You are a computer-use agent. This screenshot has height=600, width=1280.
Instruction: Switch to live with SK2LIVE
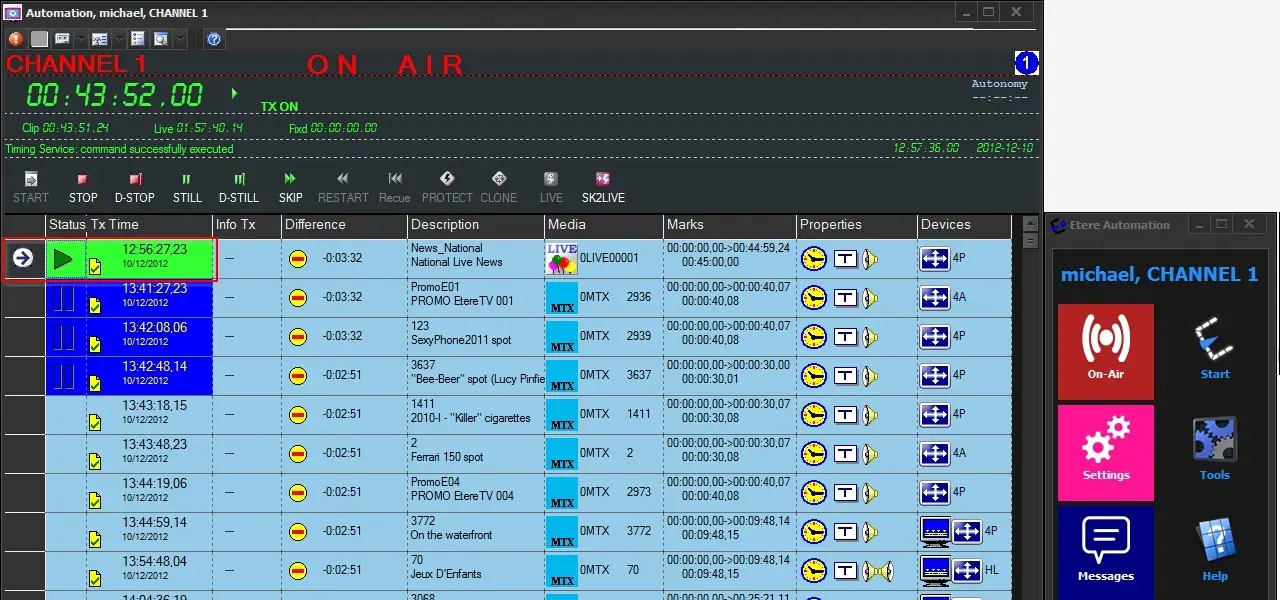point(602,186)
